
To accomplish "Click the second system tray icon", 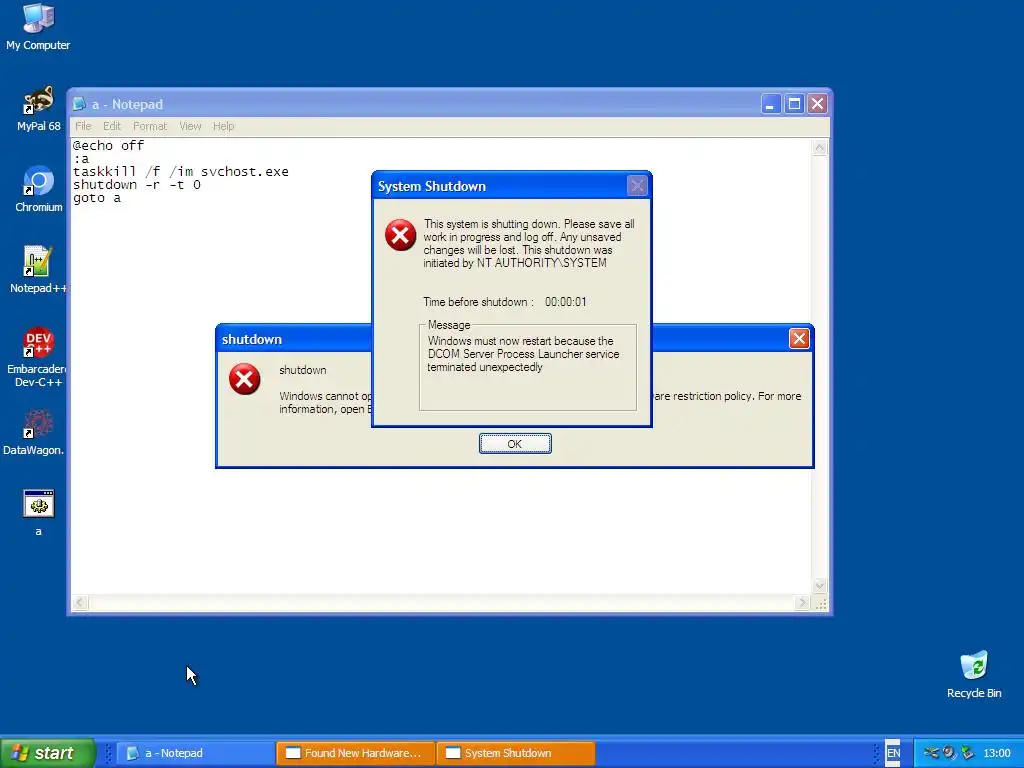I will pyautogui.click(x=949, y=753).
